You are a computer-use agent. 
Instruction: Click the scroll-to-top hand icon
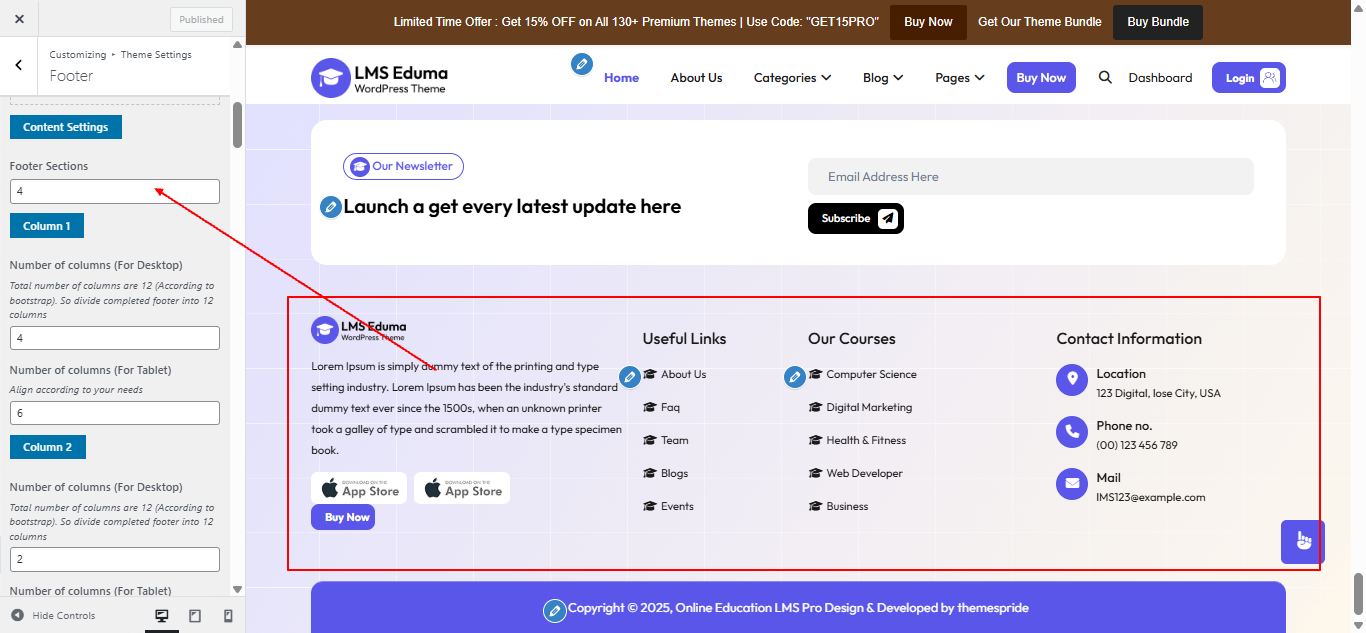click(x=1301, y=541)
